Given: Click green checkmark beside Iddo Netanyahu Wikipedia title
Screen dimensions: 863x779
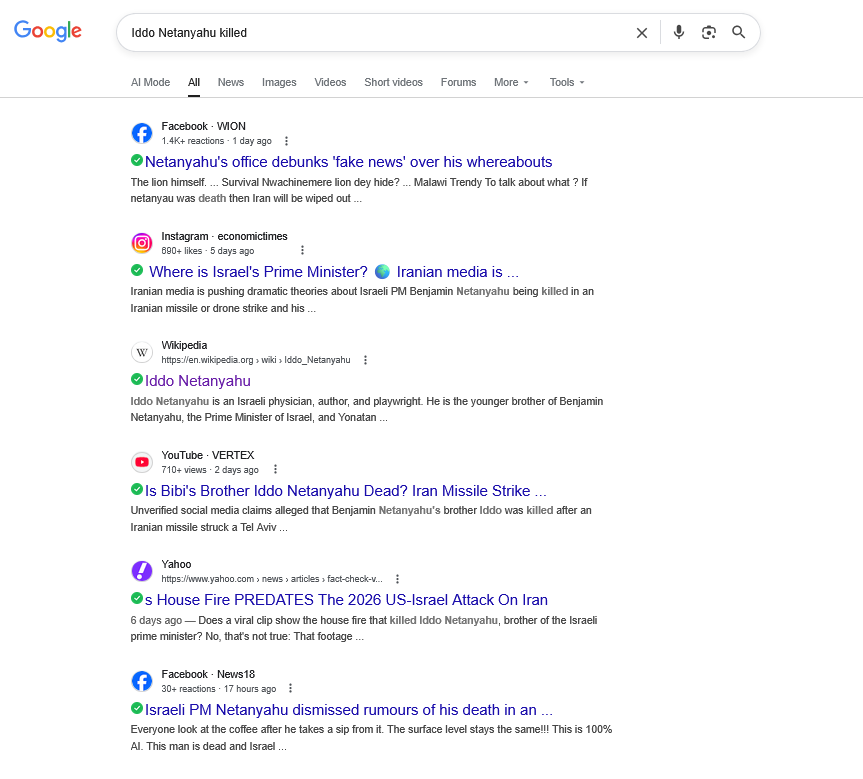Looking at the screenshot, I should [x=137, y=380].
